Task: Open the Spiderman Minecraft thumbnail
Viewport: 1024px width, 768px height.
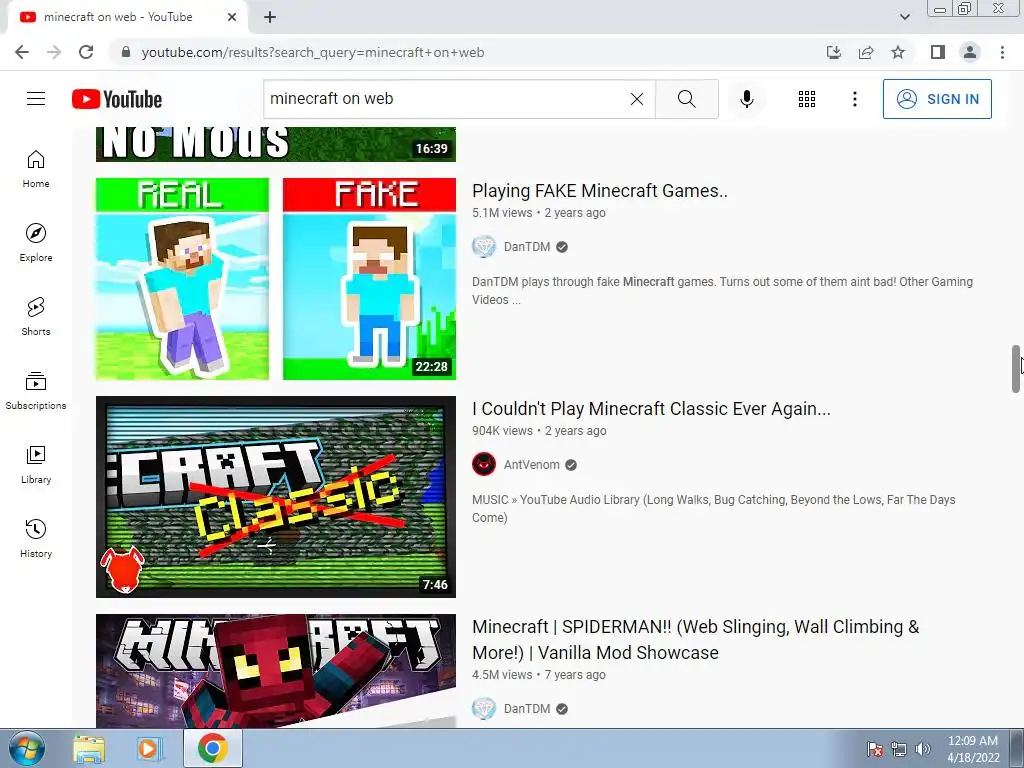Action: point(276,671)
